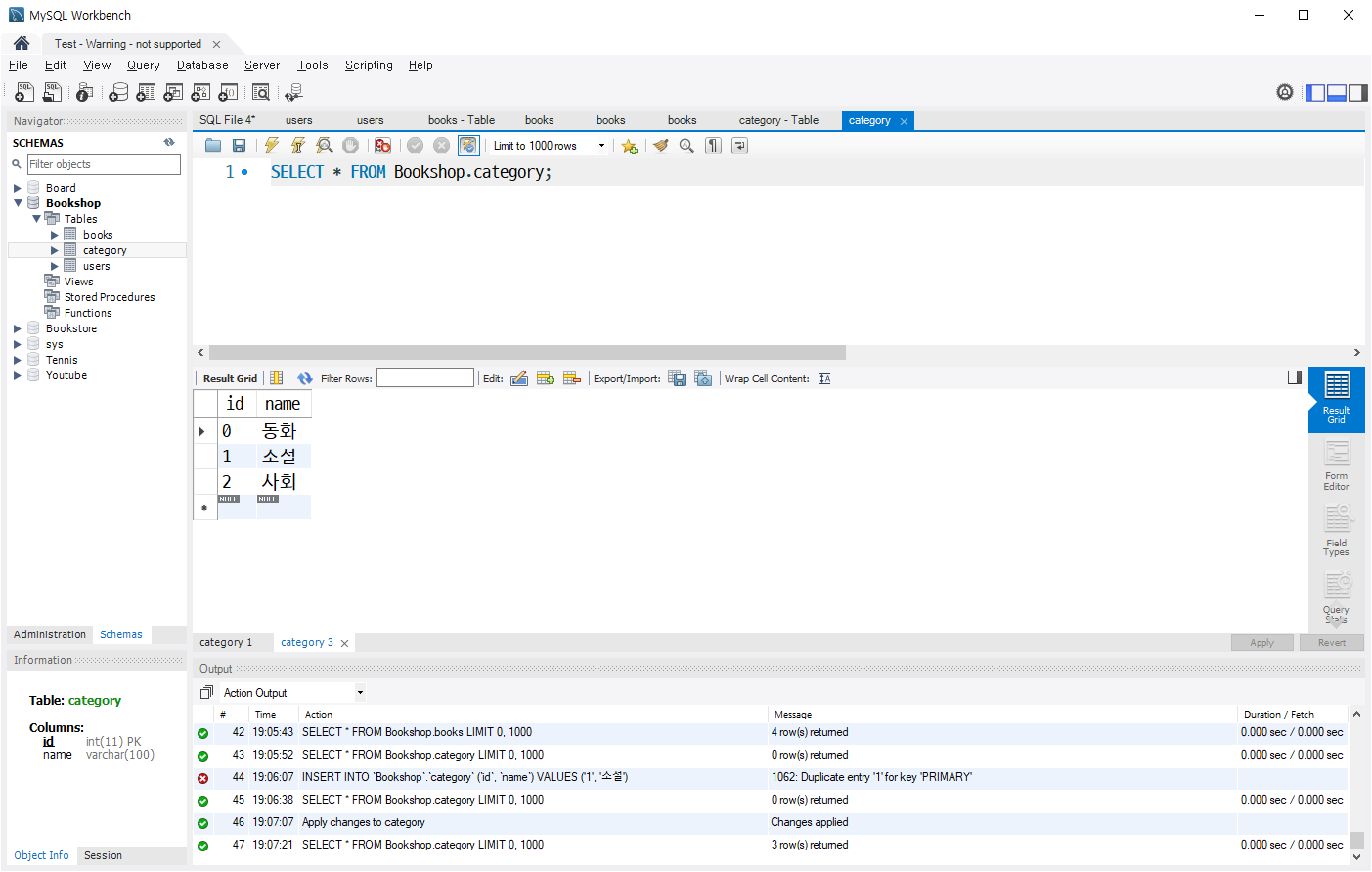The image size is (1372, 872).
Task: Execute the SQL script lightning icon
Action: 272,146
